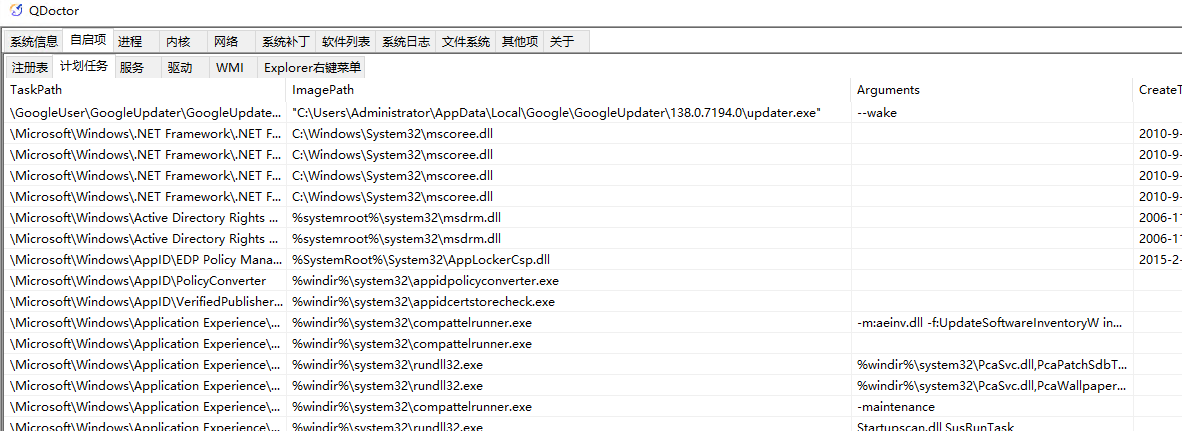
Task: Switch to the 软件列表 tab
Action: pos(345,42)
